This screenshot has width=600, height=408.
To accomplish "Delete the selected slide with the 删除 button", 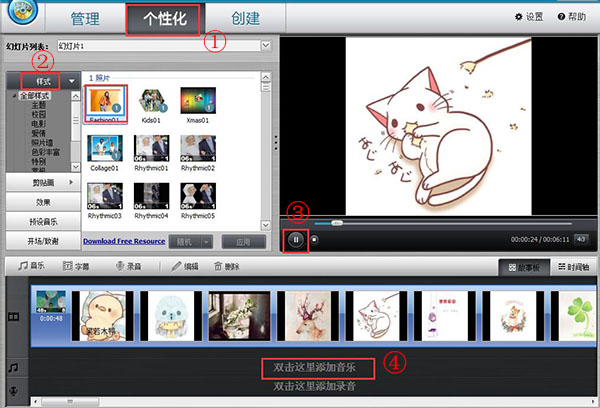I will (x=227, y=266).
